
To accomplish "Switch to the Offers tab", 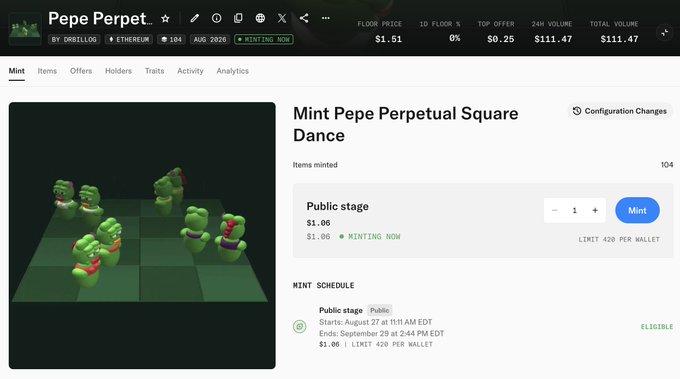I will [x=81, y=71].
